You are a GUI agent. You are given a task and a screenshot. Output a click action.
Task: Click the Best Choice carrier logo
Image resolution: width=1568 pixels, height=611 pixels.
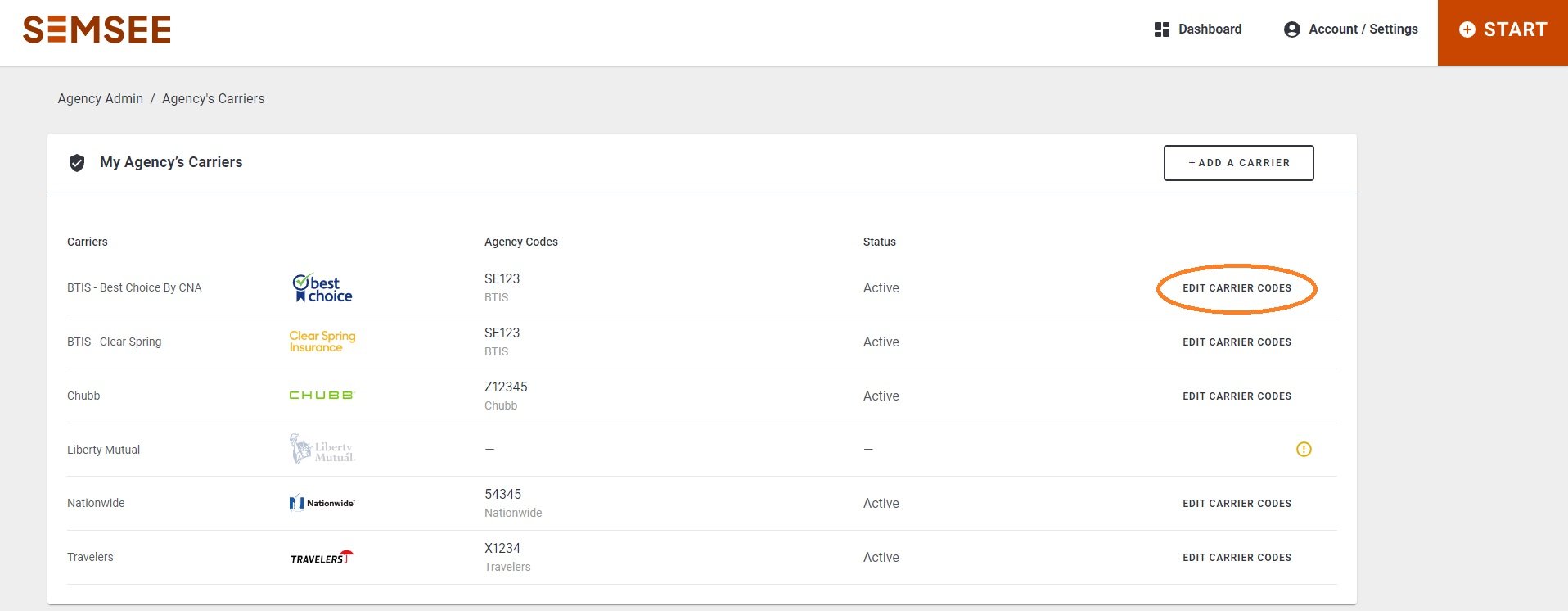[322, 288]
